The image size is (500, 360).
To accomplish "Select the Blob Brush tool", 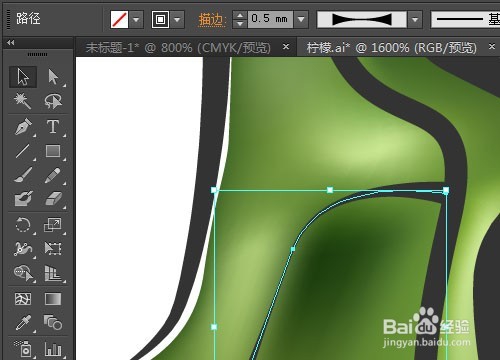I will [23, 199].
